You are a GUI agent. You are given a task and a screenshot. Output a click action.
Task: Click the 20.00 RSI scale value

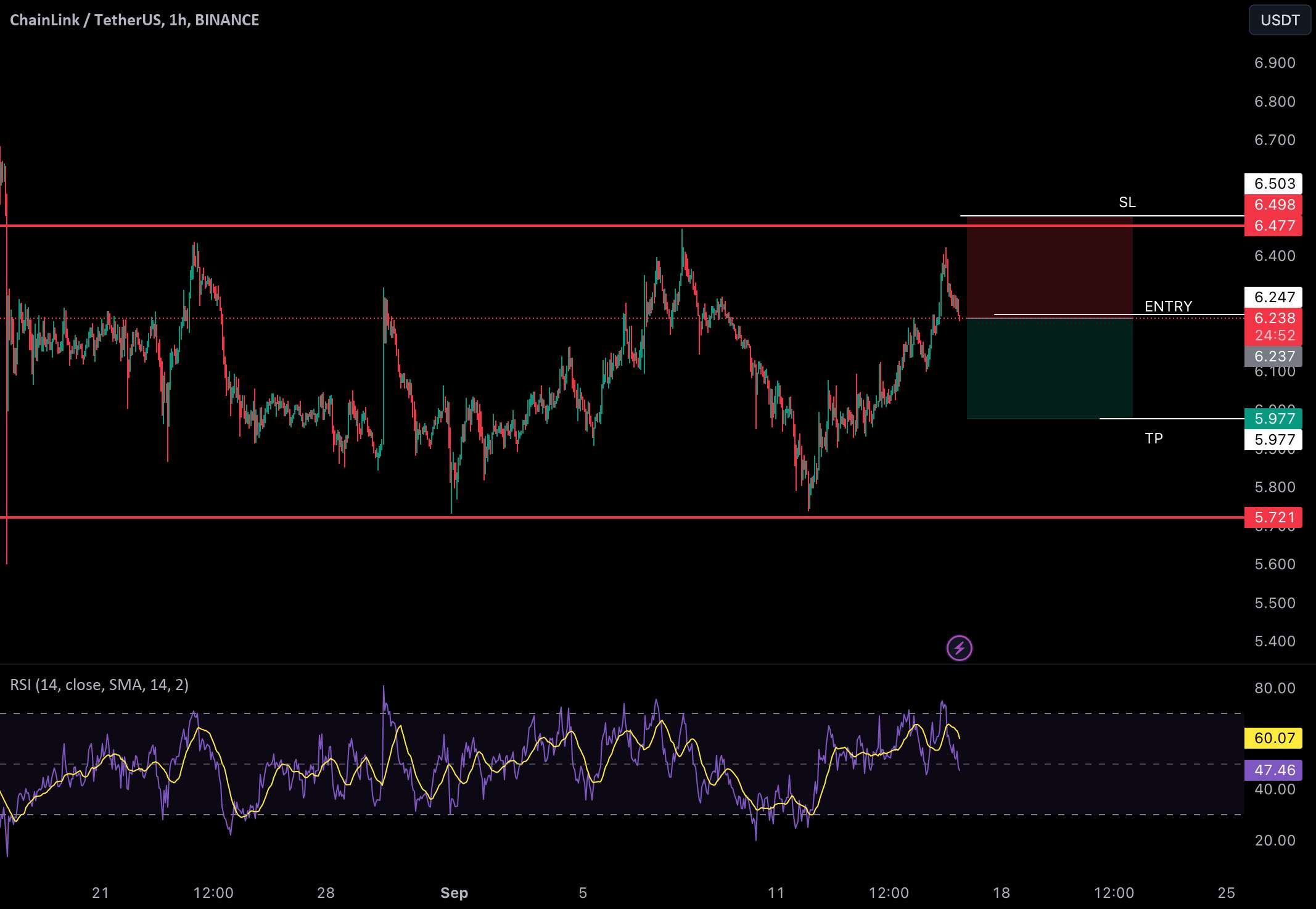[1275, 841]
